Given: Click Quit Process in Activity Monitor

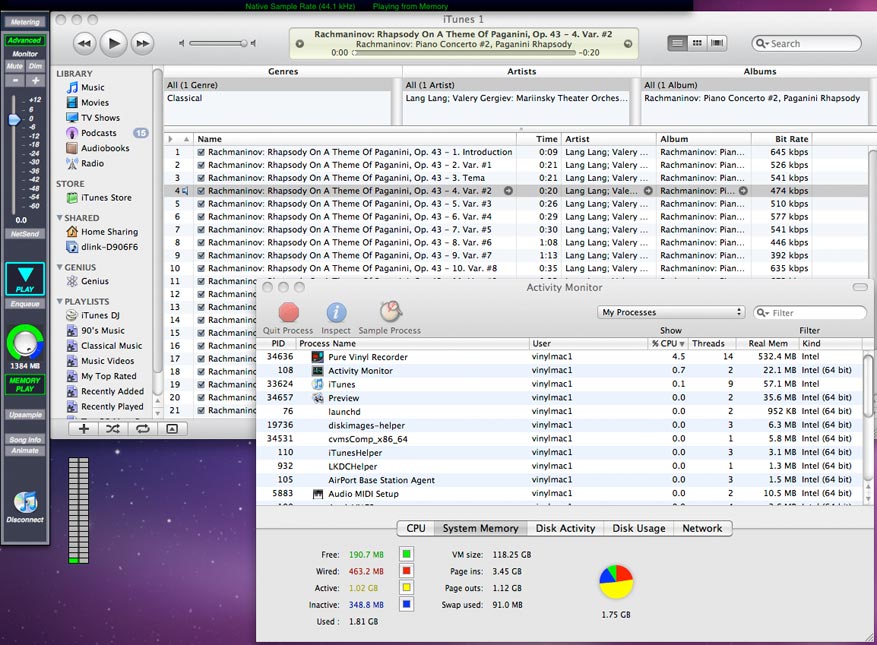Looking at the screenshot, I should click(x=288, y=318).
